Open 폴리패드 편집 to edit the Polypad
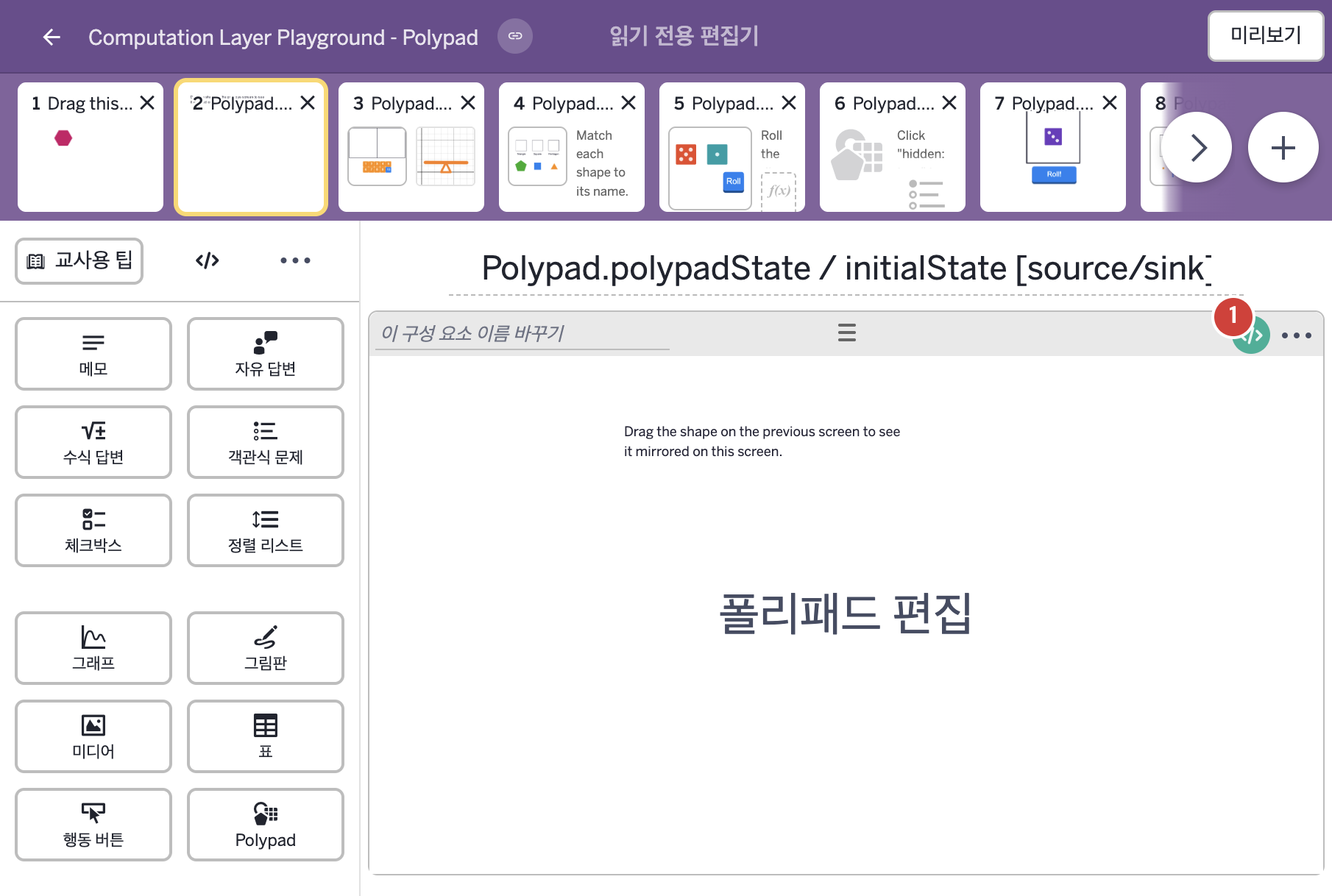The image size is (1332, 896). click(x=846, y=614)
